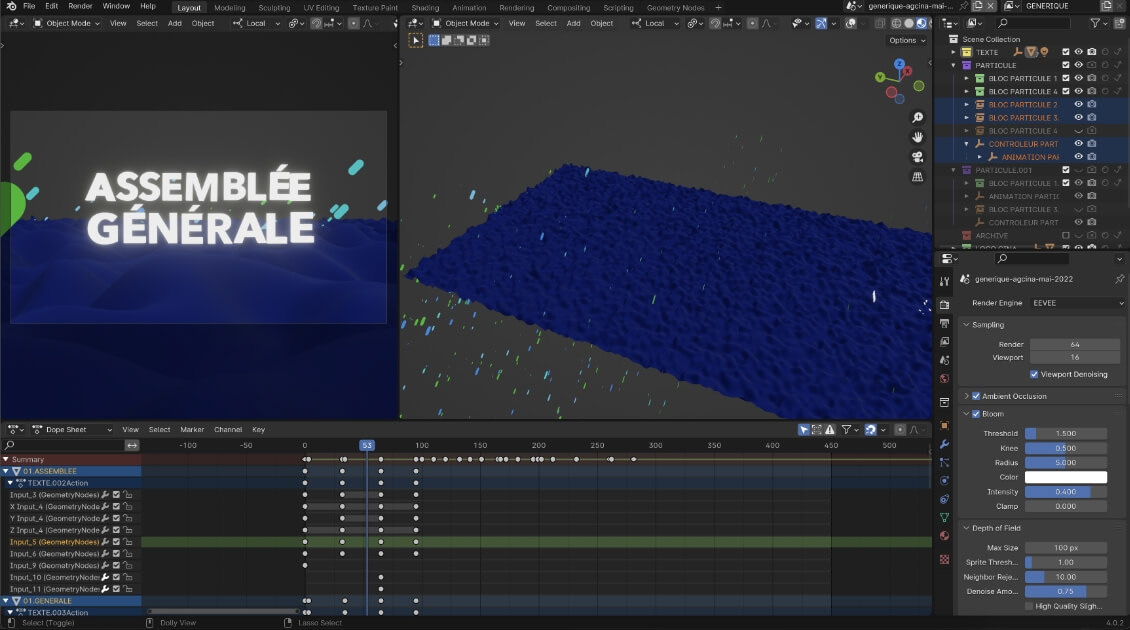Open the View Layer properties tab
Image resolution: width=1130 pixels, height=630 pixels.
(944, 342)
